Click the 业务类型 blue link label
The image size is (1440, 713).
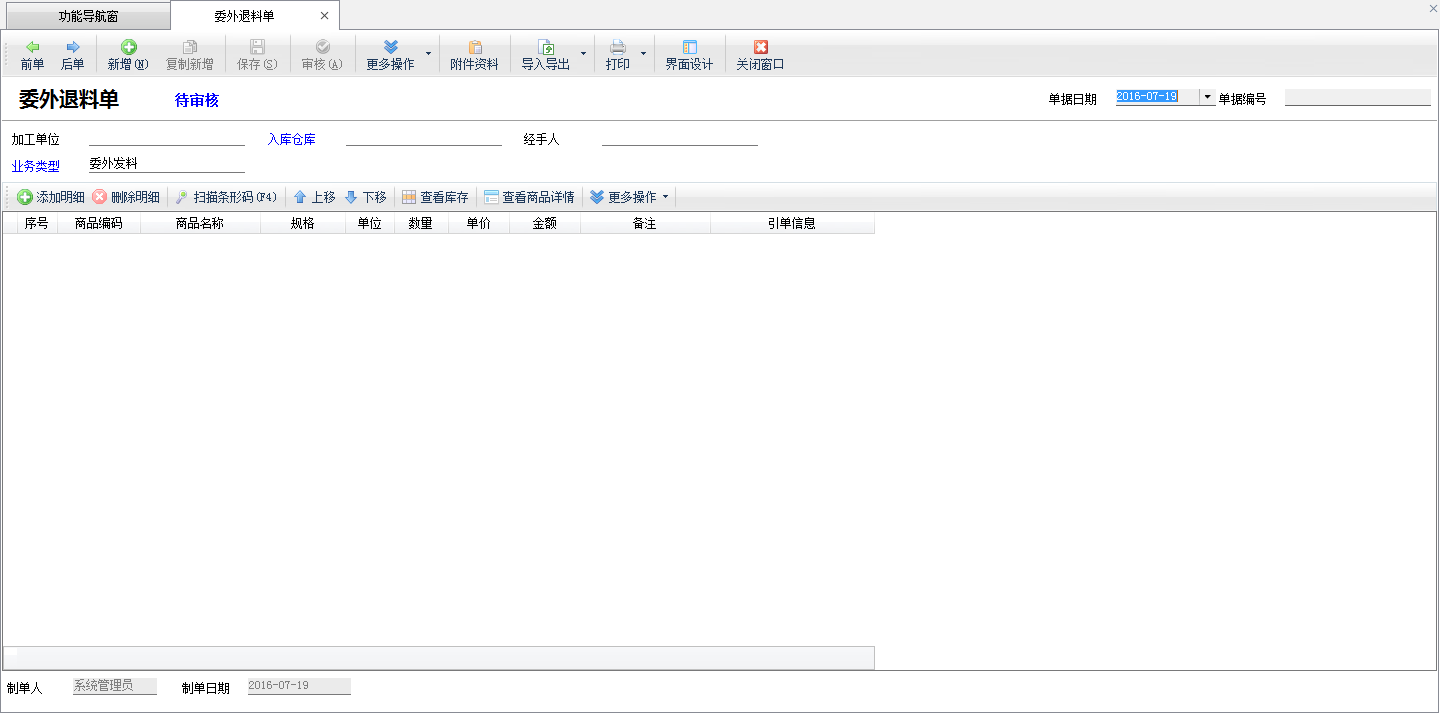click(35, 166)
